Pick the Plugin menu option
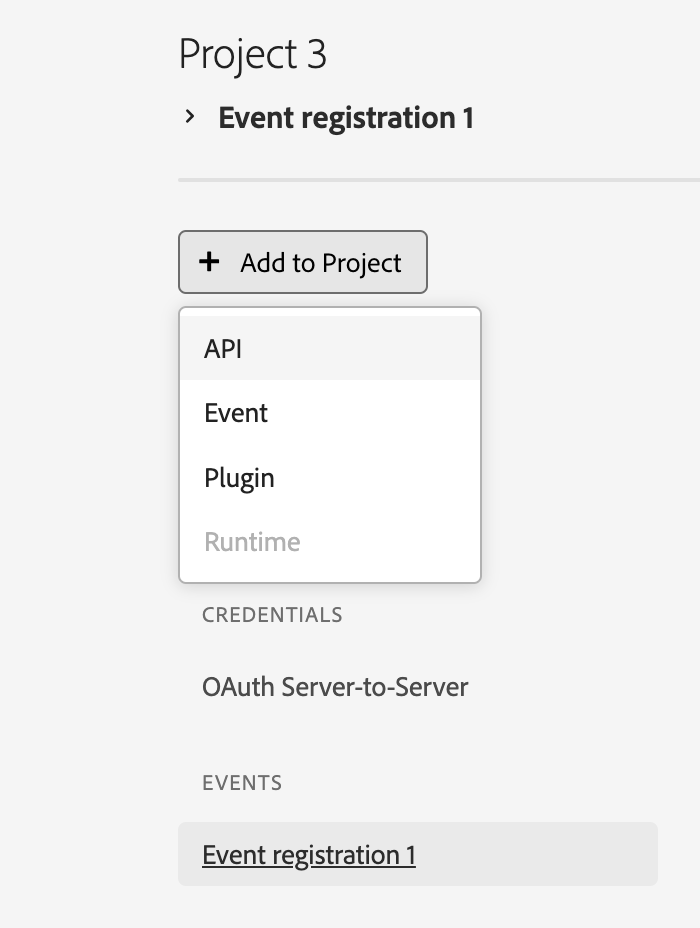This screenshot has width=700, height=928. click(x=239, y=477)
